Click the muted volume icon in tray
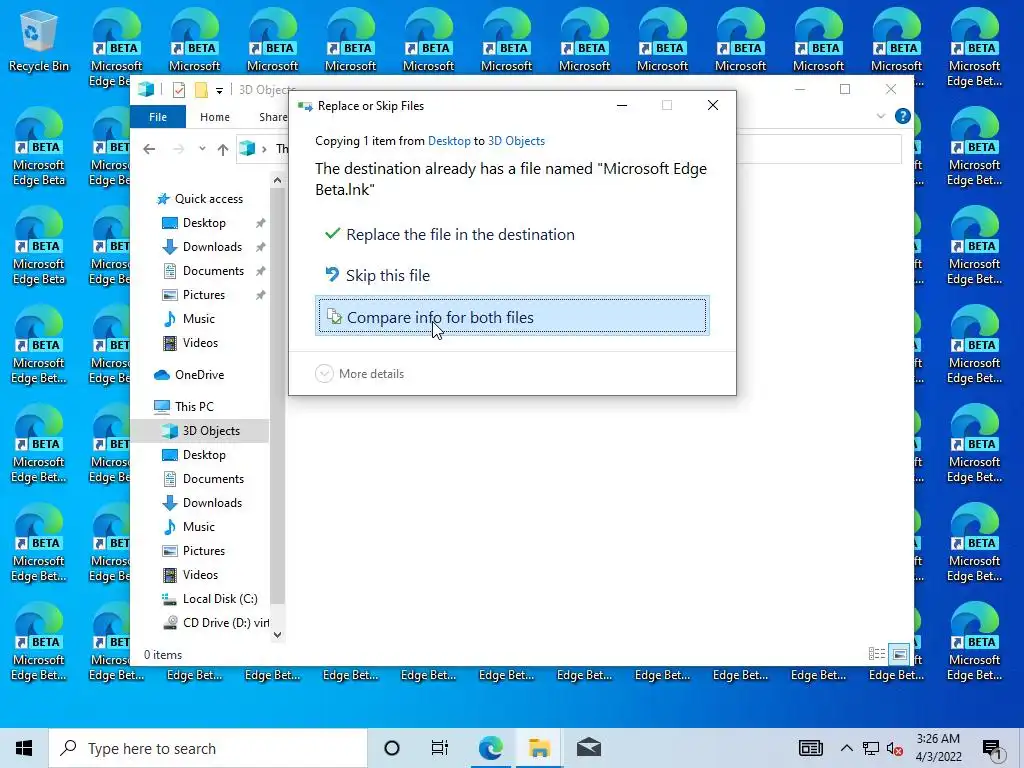1024x768 pixels. (x=895, y=748)
